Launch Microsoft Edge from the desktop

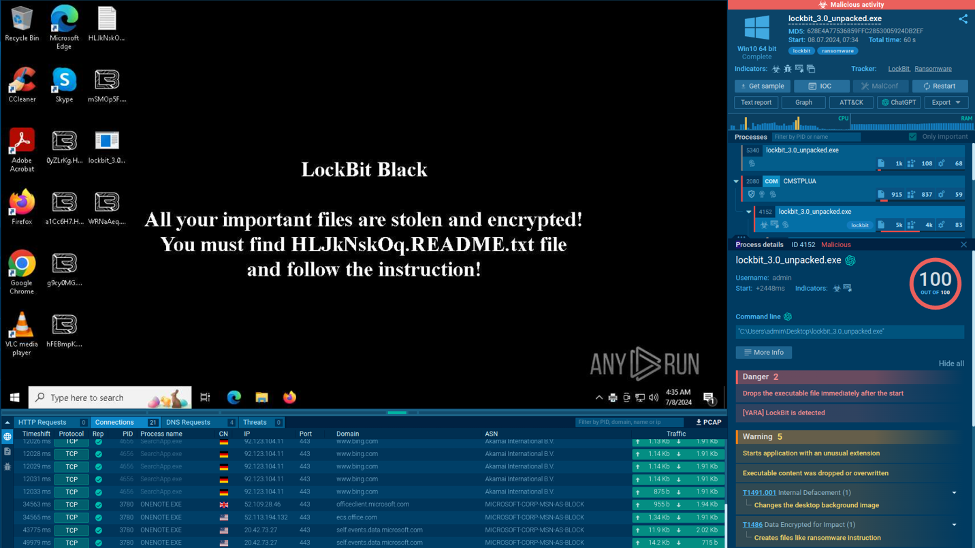click(64, 27)
